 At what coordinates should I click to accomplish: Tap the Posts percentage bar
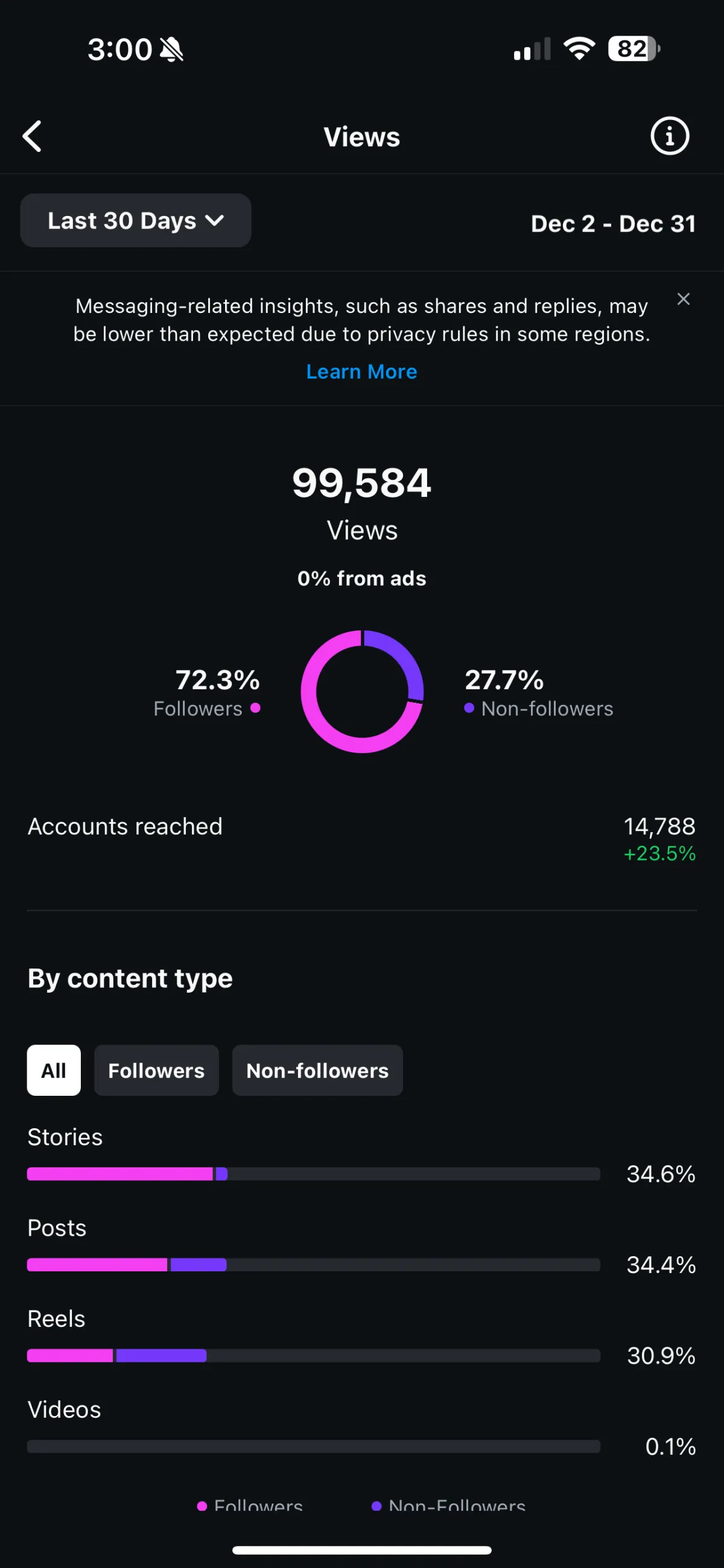pos(314,1265)
